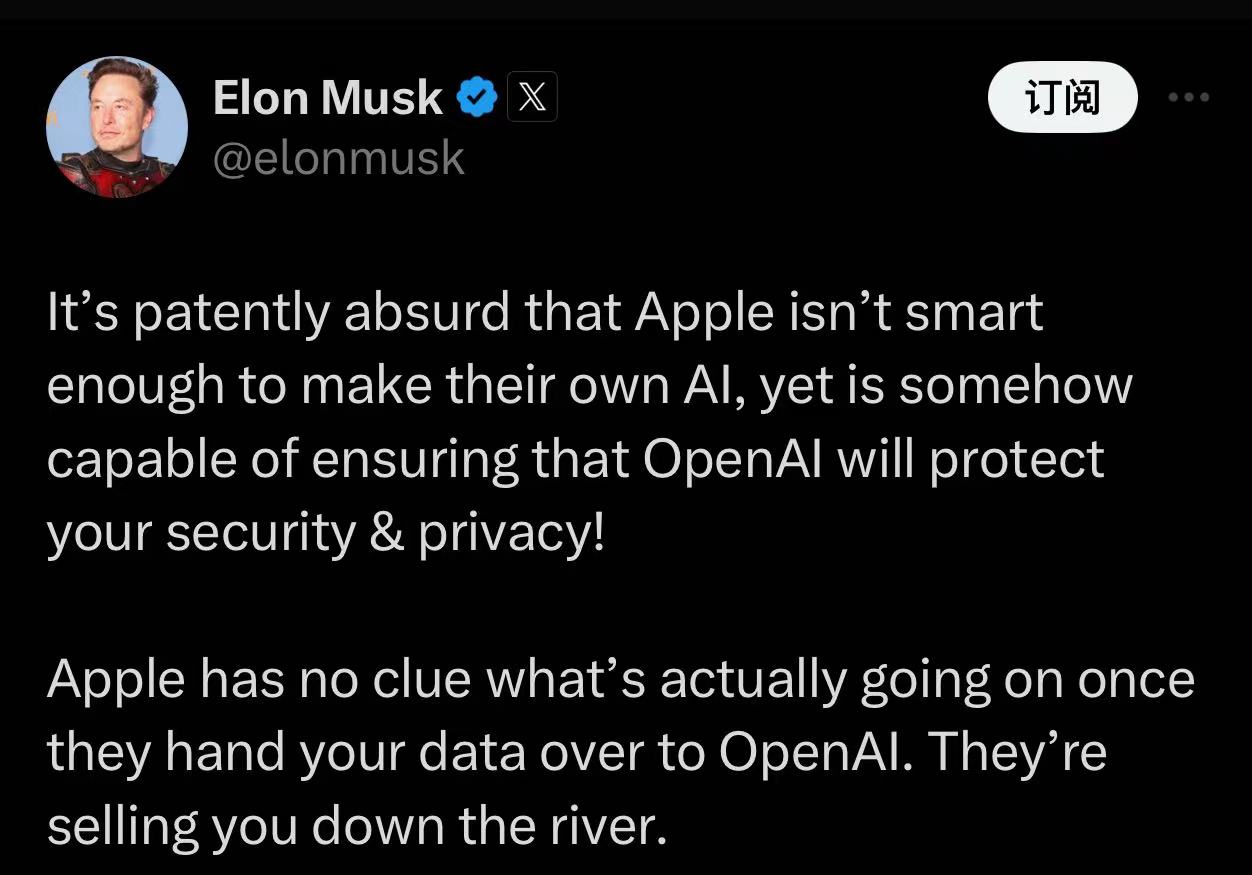Click the line "they hand your data over"
Screen dimensions: 1252x875
577,753
